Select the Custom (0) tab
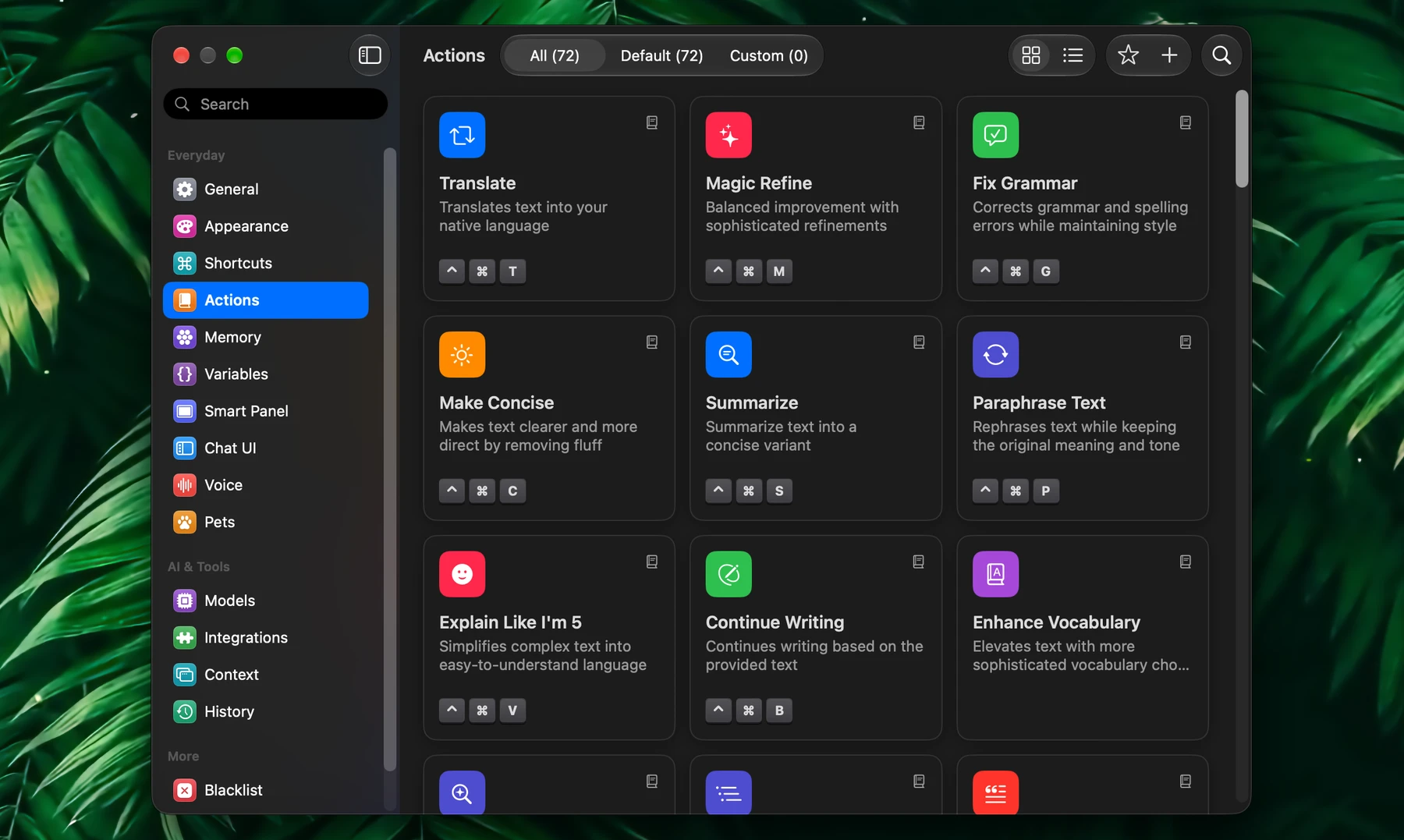 click(x=768, y=55)
